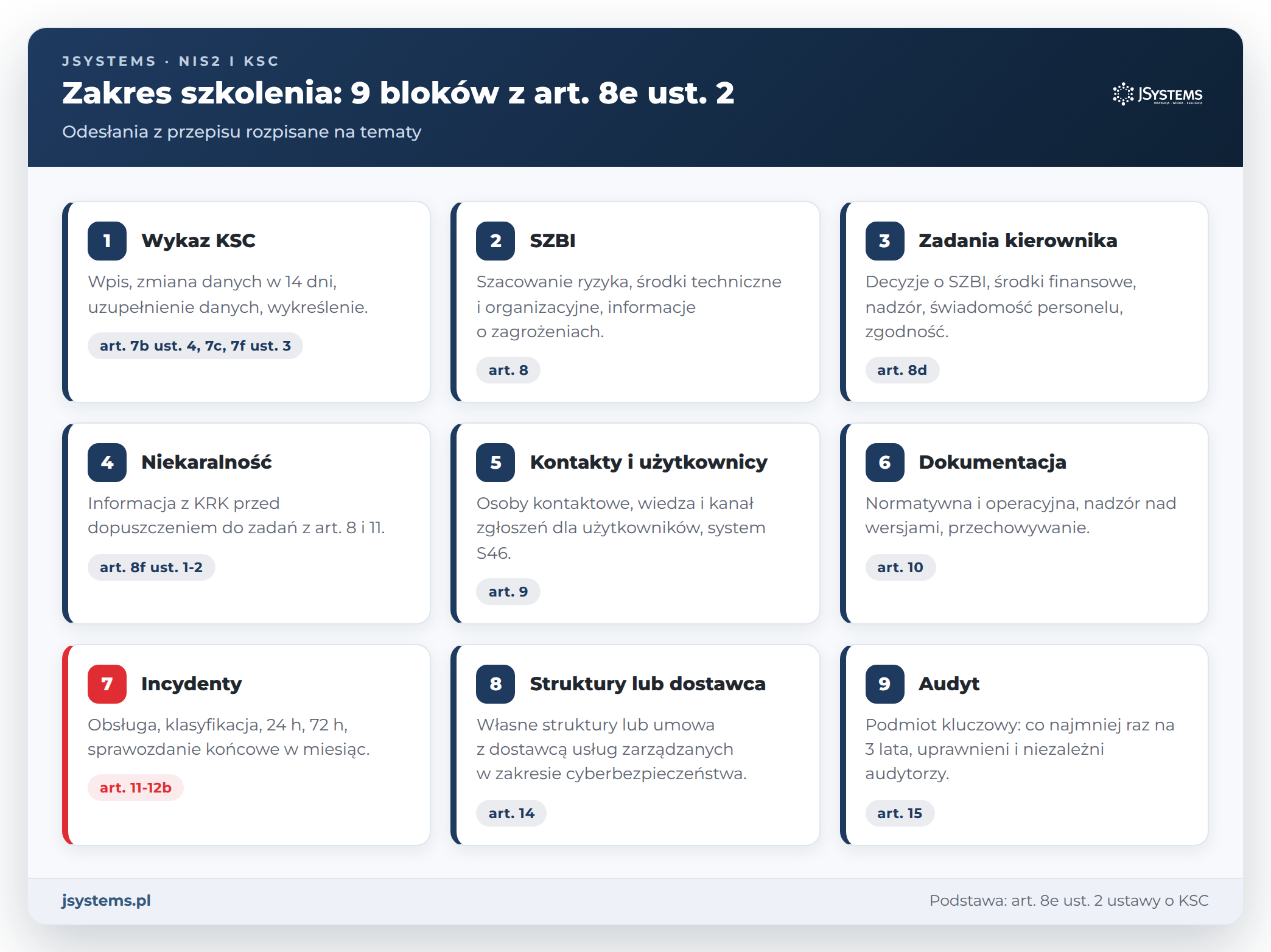Click the description starting 'Szacowanie ryzyka, środki techniczne'
This screenshot has width=1271, height=952.
pos(629,307)
